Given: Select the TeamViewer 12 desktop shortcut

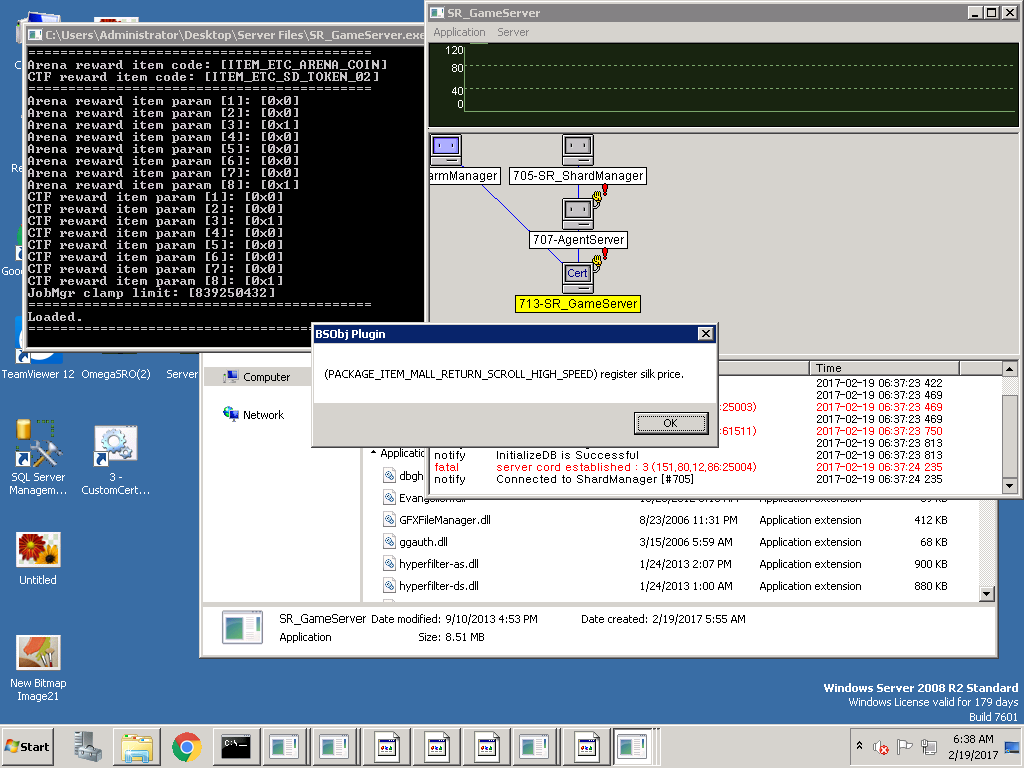Looking at the screenshot, I should tap(38, 359).
